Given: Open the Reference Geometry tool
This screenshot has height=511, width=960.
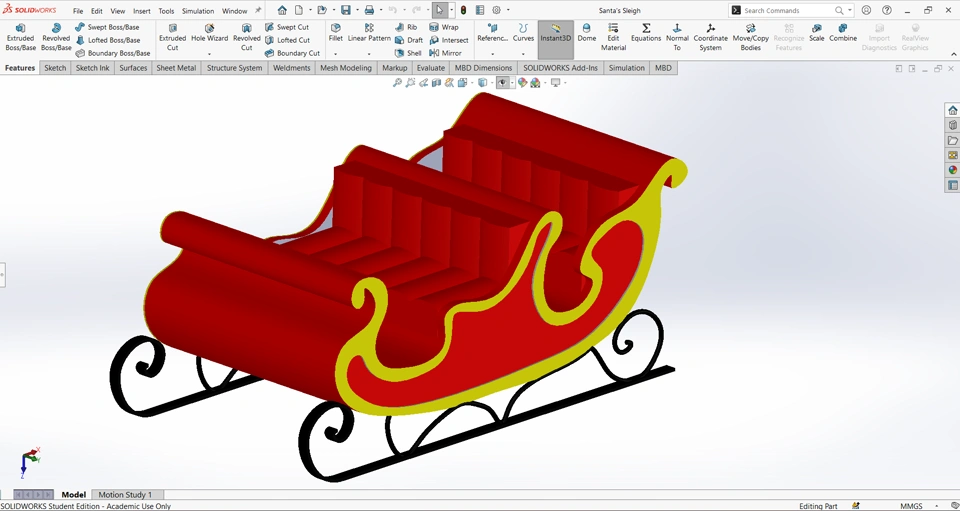Looking at the screenshot, I should click(x=493, y=33).
